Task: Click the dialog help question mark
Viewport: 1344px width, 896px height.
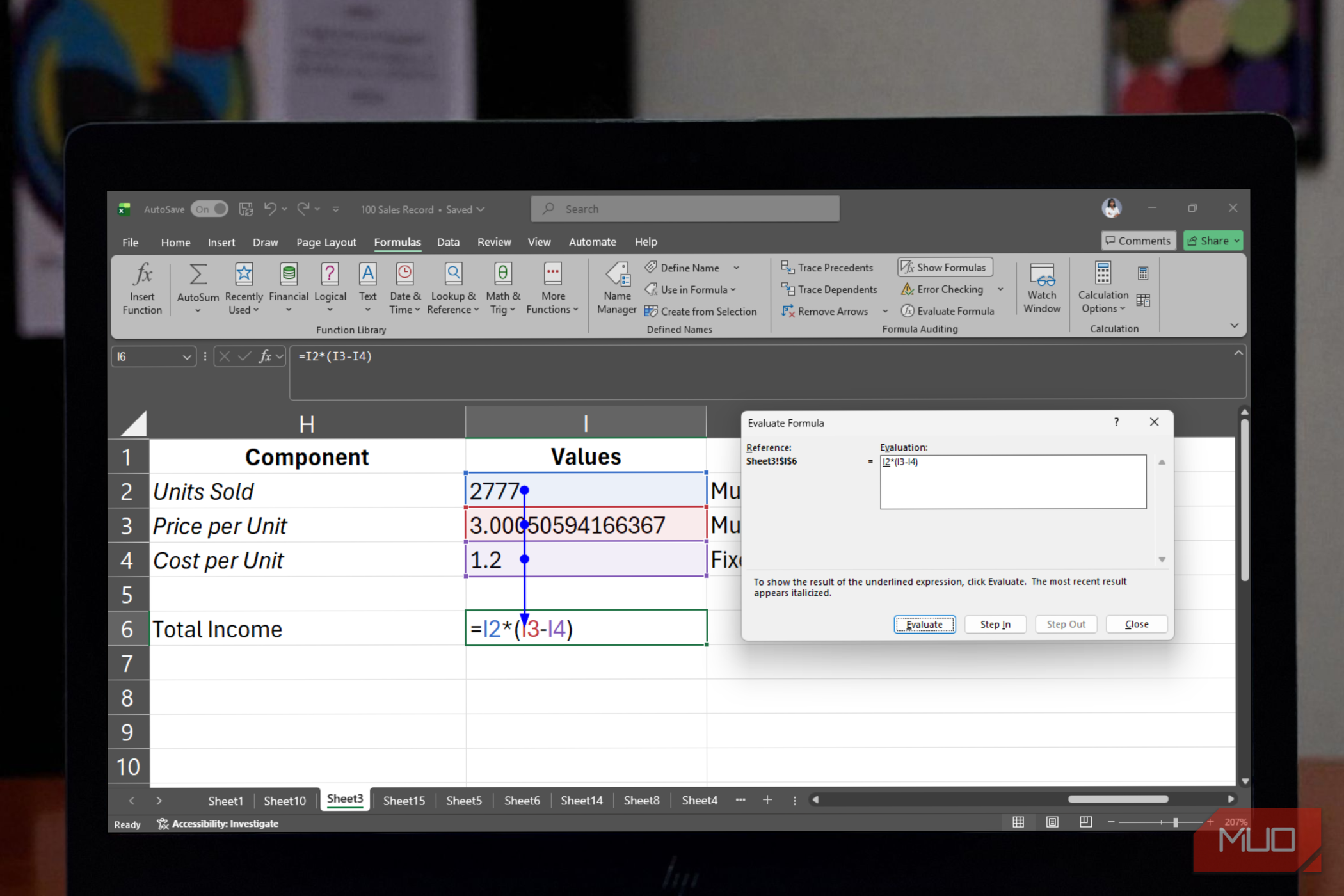Action: (1116, 422)
